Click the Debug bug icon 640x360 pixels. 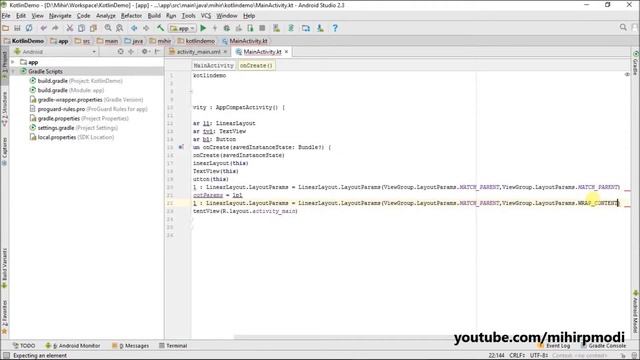(227, 28)
